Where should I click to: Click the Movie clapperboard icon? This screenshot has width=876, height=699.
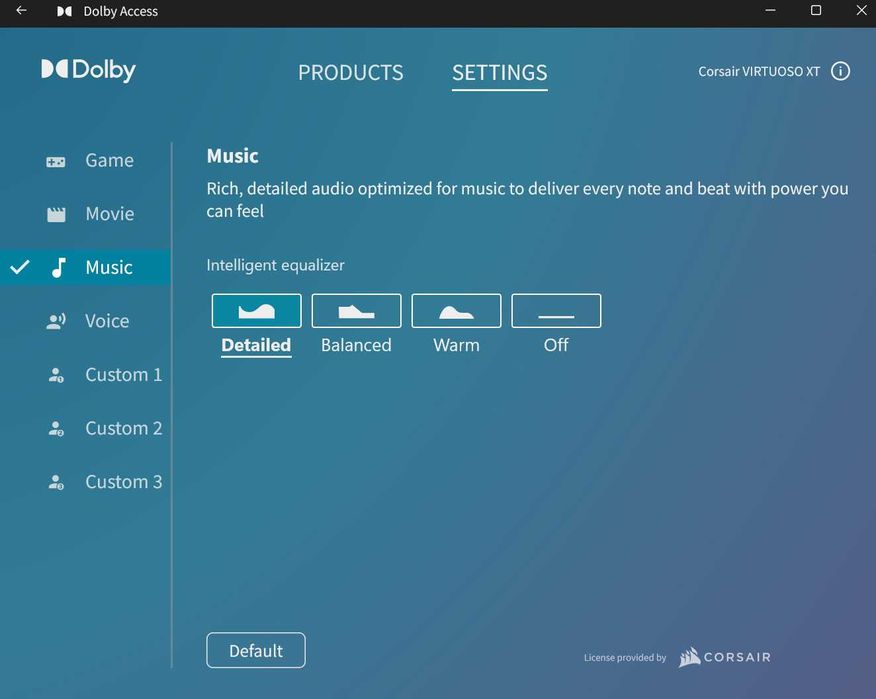pos(56,214)
